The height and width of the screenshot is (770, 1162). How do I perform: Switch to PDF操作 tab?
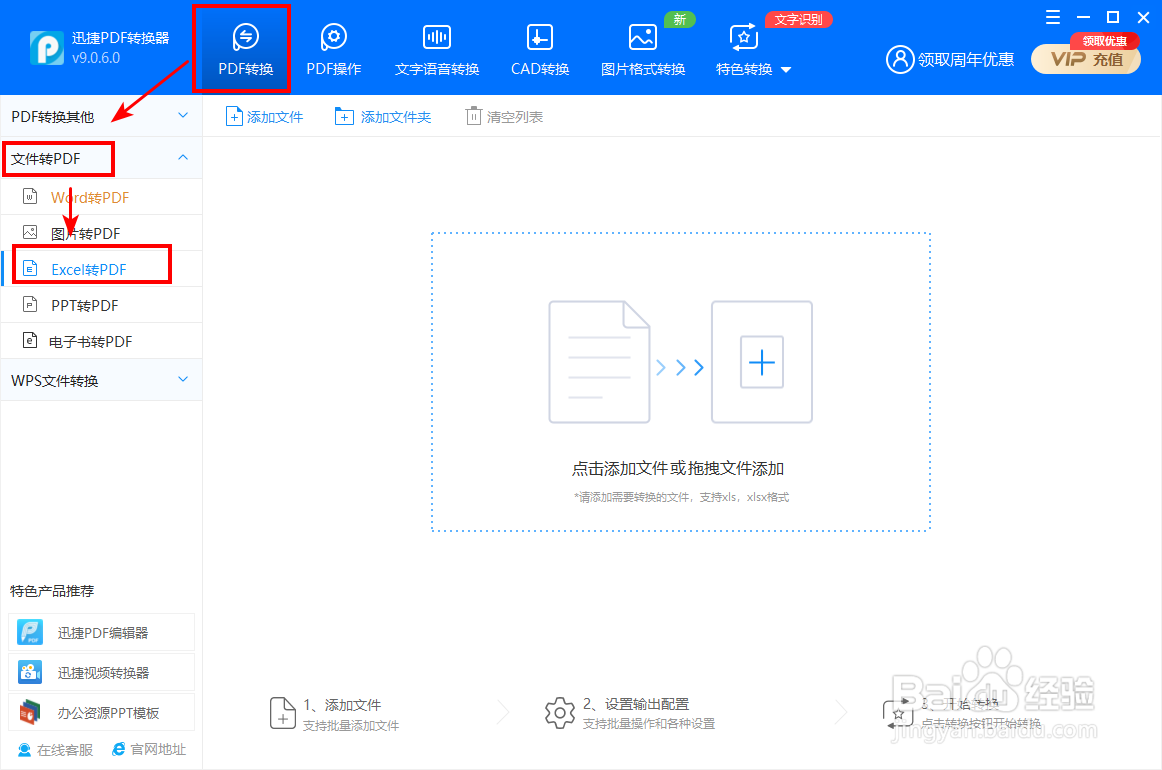pyautogui.click(x=333, y=50)
